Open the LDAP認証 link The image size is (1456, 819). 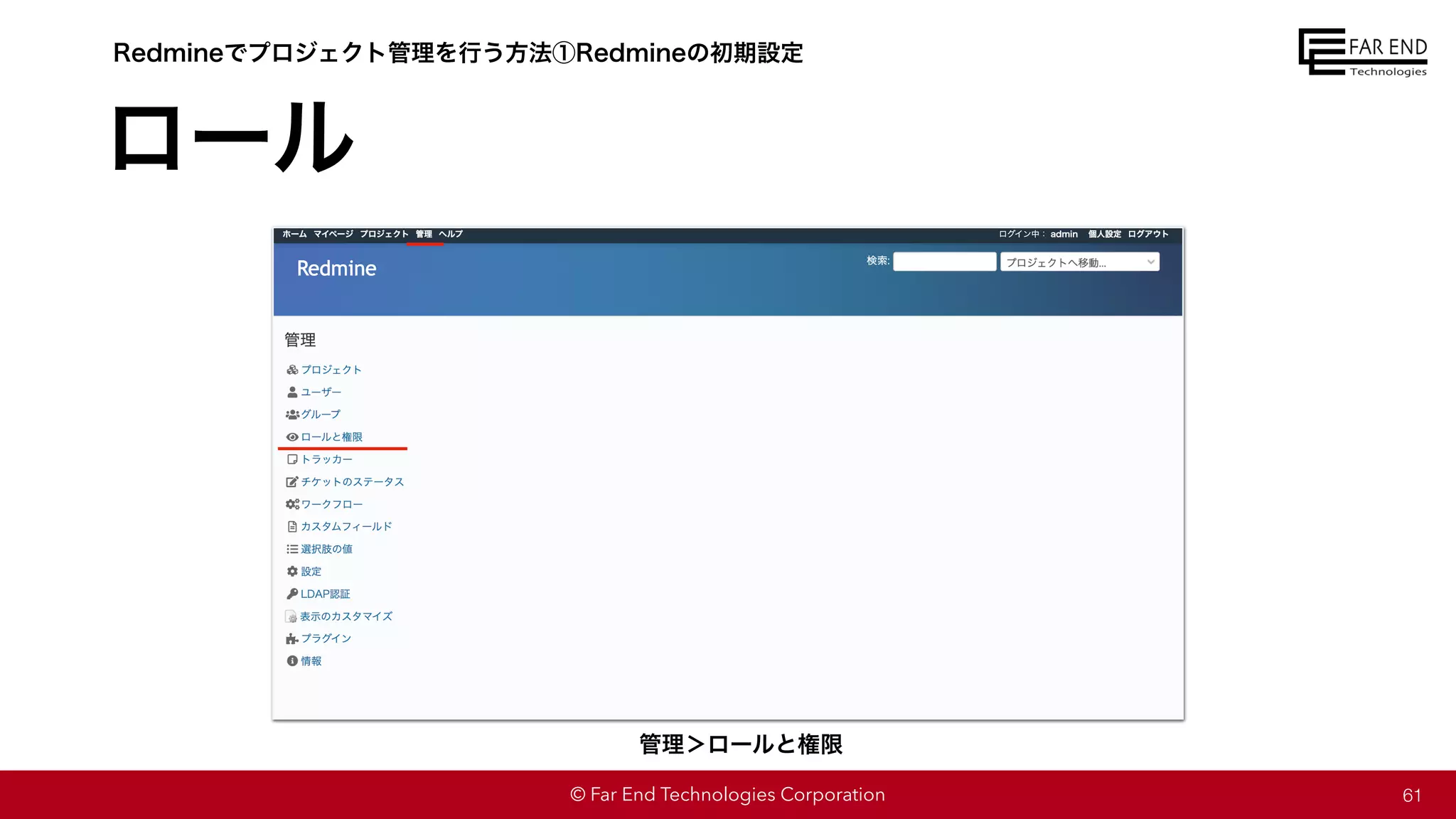click(326, 594)
